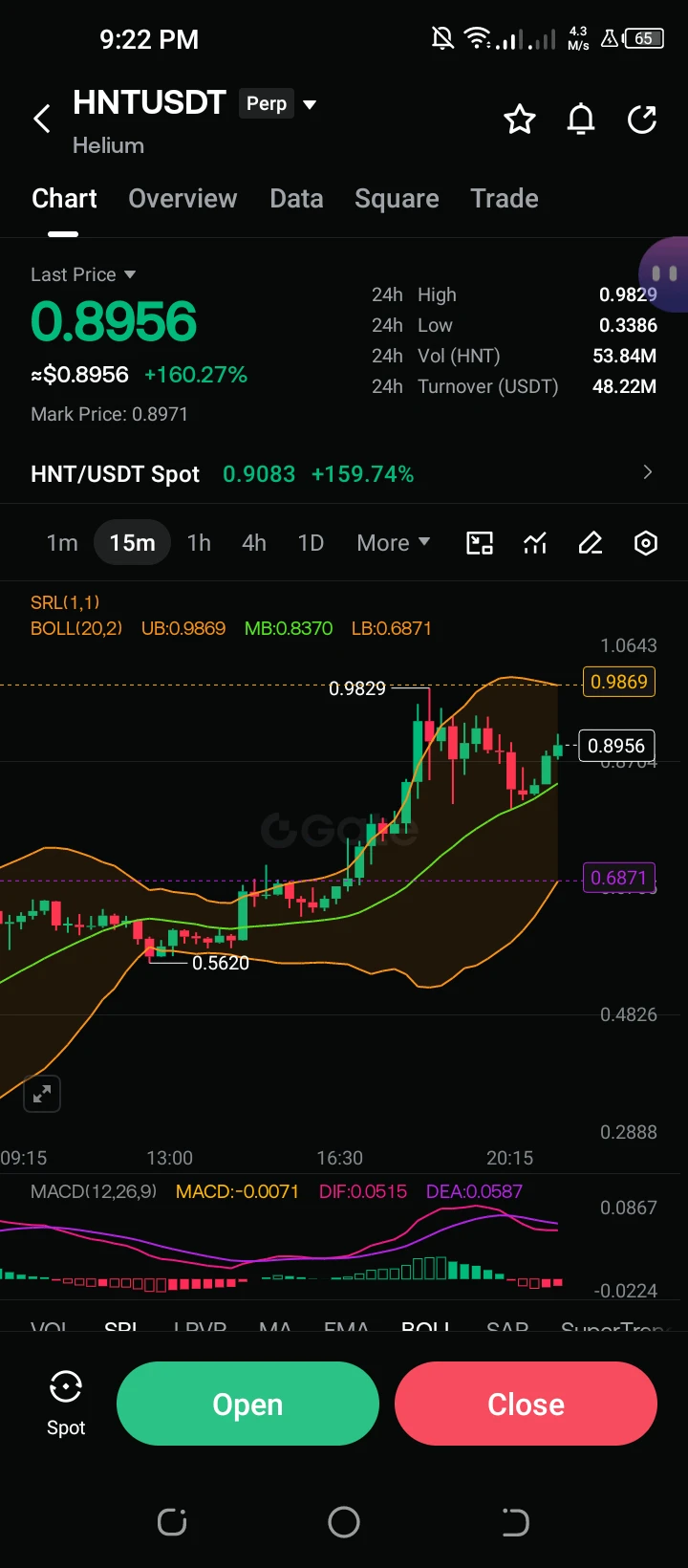This screenshot has width=688, height=1568.
Task: Open the chart indicators icon
Action: 535,543
